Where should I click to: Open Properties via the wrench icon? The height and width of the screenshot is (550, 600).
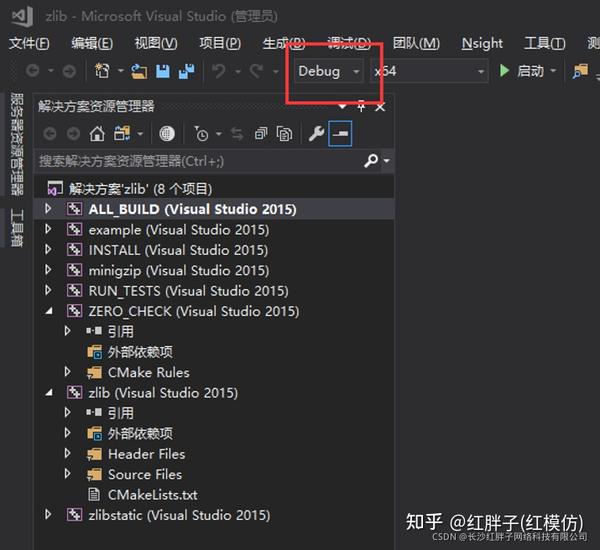[x=316, y=134]
